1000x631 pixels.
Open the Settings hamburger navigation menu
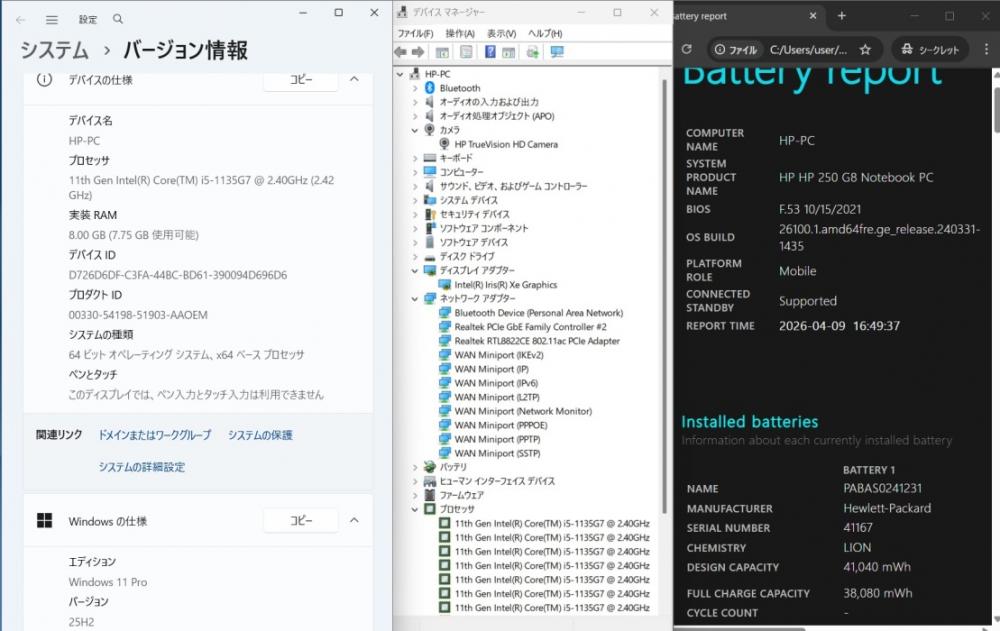52,19
